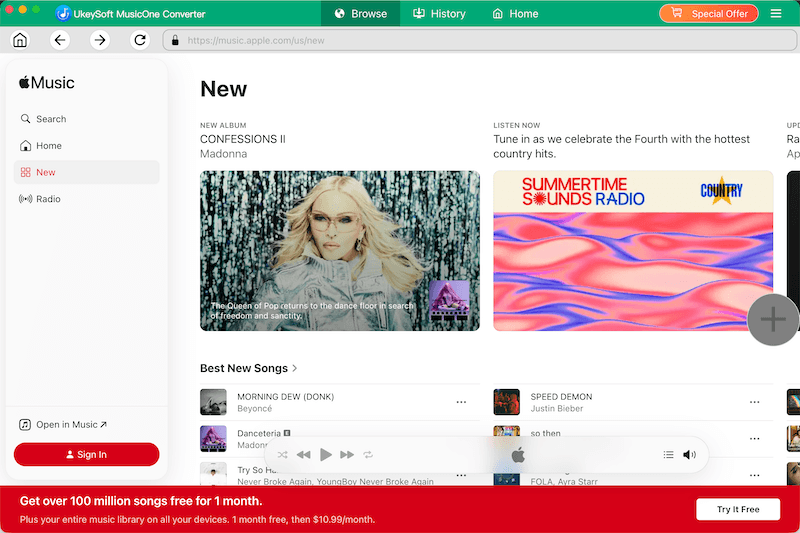Image resolution: width=800 pixels, height=533 pixels.
Task: Click the Beyoncé artist name
Action: (x=255, y=409)
